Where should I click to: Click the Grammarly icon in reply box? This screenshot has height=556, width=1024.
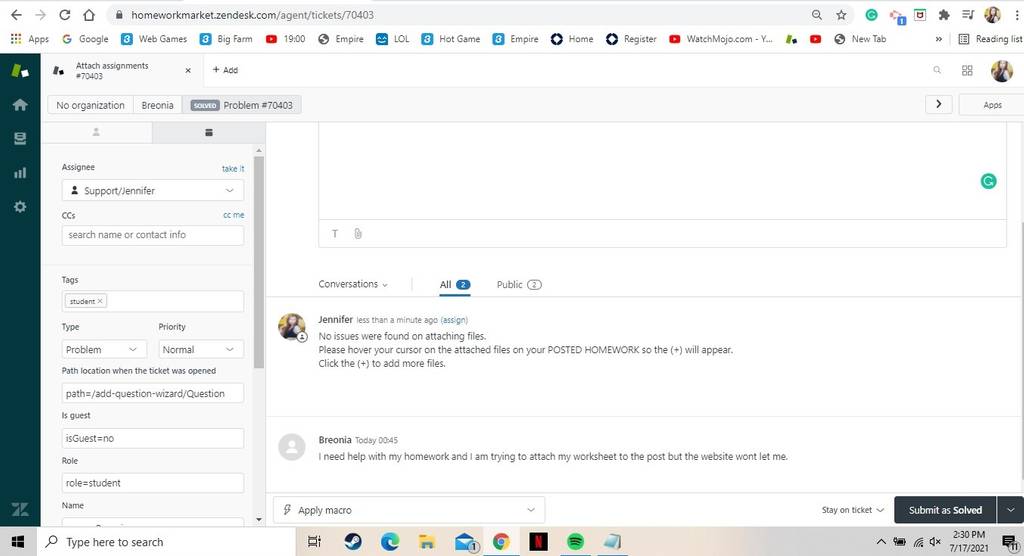988,181
